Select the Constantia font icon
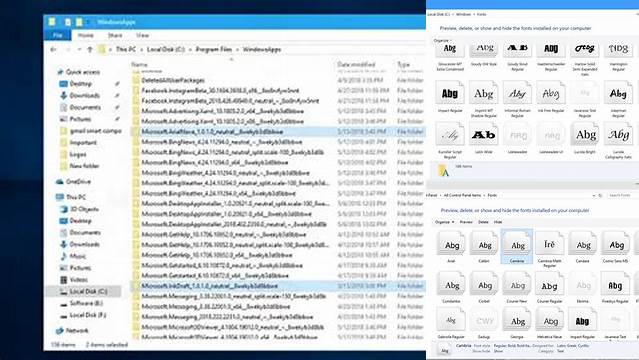This screenshot has width=639, height=360. (x=451, y=284)
